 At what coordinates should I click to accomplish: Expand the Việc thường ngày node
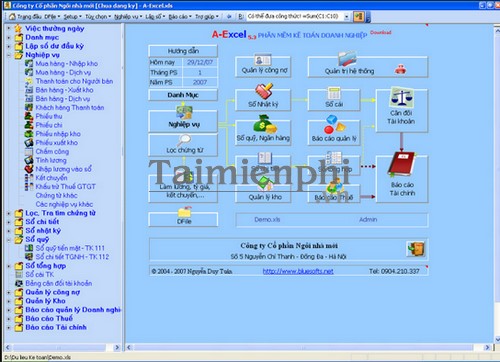click(x=9, y=28)
